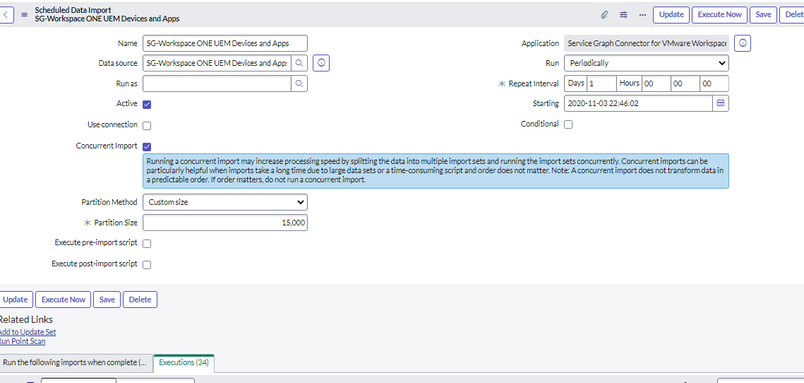Screen dimensions: 804x383
Task: Click the Save button in the header
Action: (763, 15)
